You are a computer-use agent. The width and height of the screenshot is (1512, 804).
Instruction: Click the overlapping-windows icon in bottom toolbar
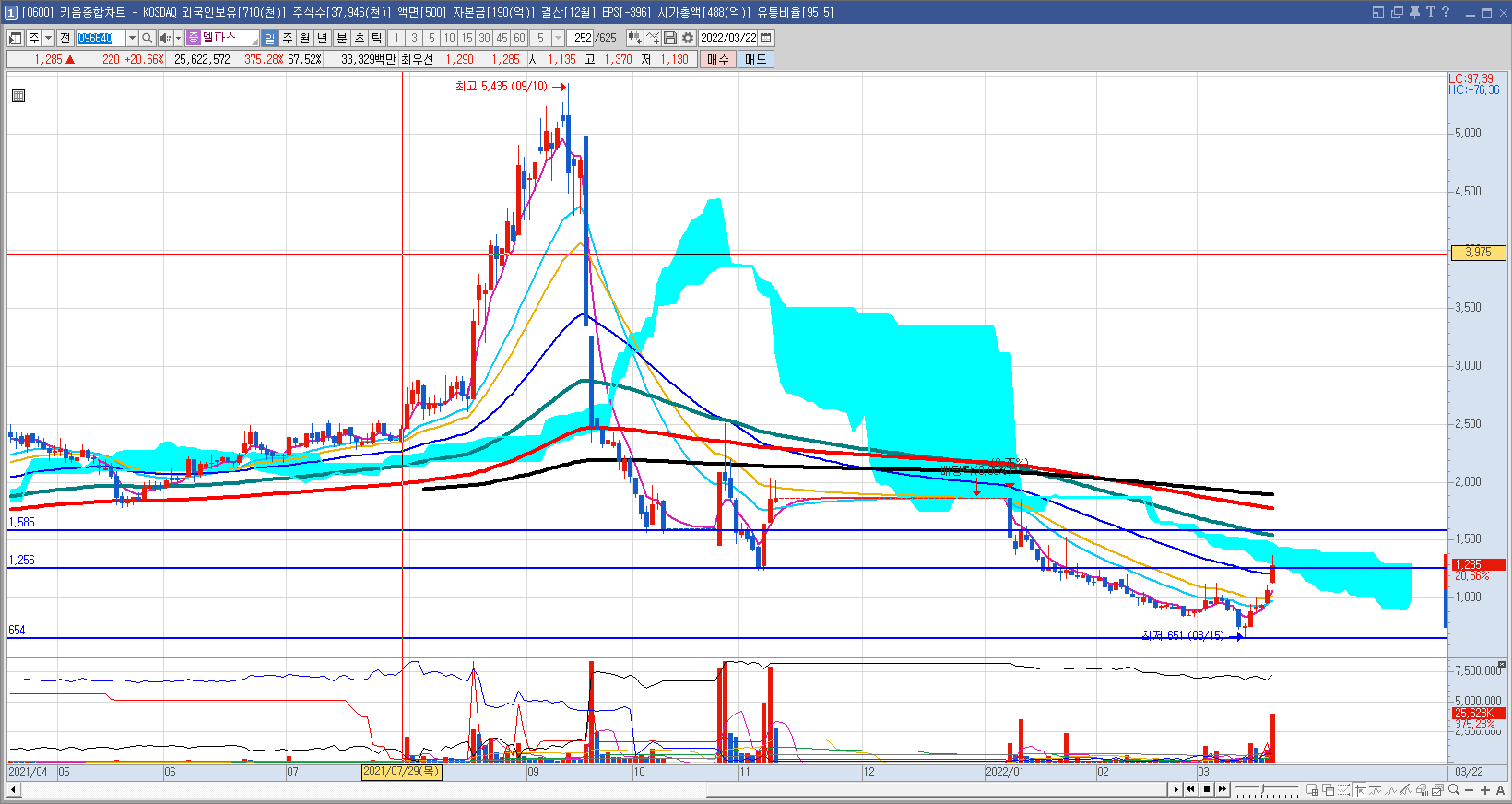pyautogui.click(x=1328, y=789)
